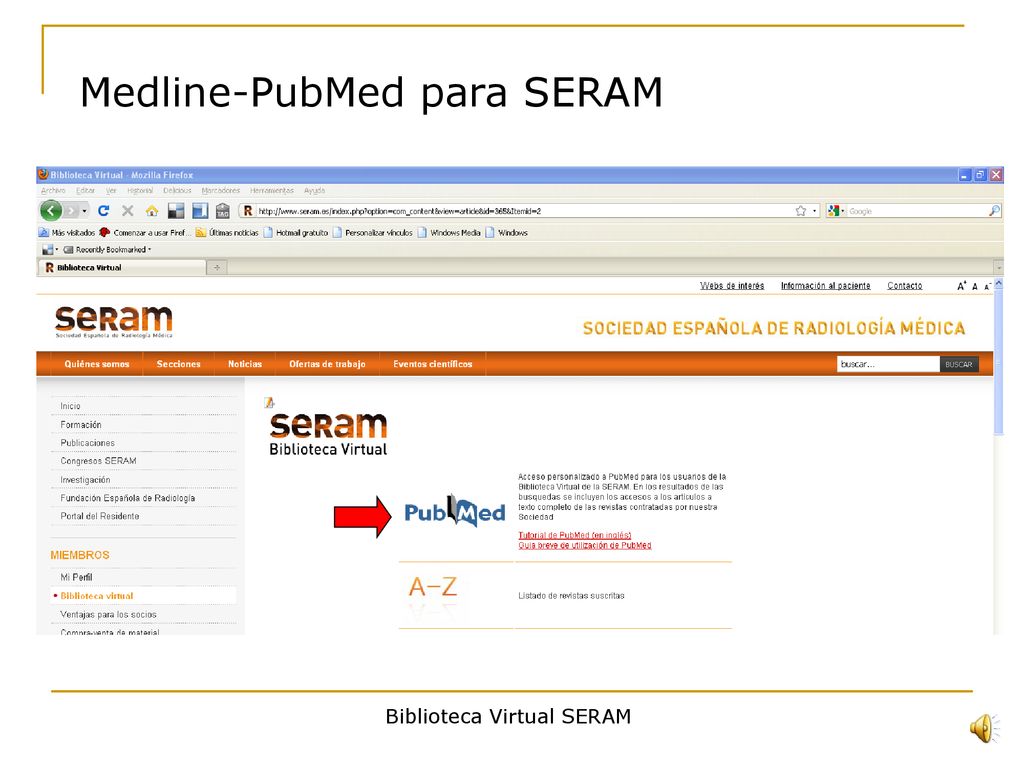The image size is (1024, 768).
Task: Open the TAG toolbar icon
Action: 223,211
